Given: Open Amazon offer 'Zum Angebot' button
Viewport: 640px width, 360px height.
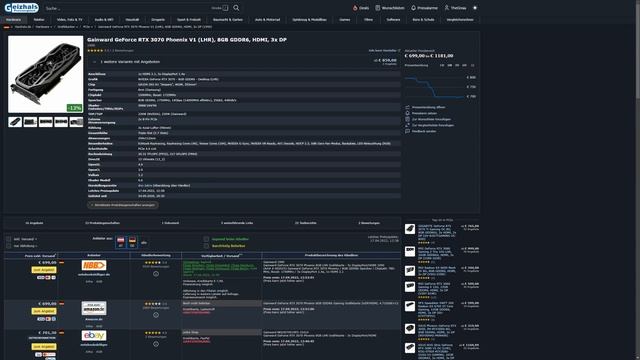Looking at the screenshot, I should [x=44, y=311].
